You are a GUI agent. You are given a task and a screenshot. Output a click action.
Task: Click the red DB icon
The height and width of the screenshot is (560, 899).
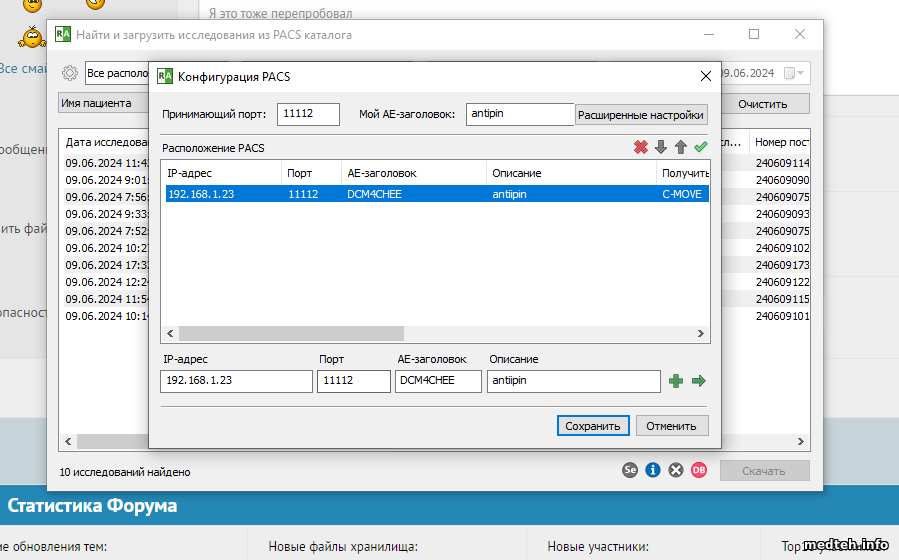pyautogui.click(x=698, y=470)
